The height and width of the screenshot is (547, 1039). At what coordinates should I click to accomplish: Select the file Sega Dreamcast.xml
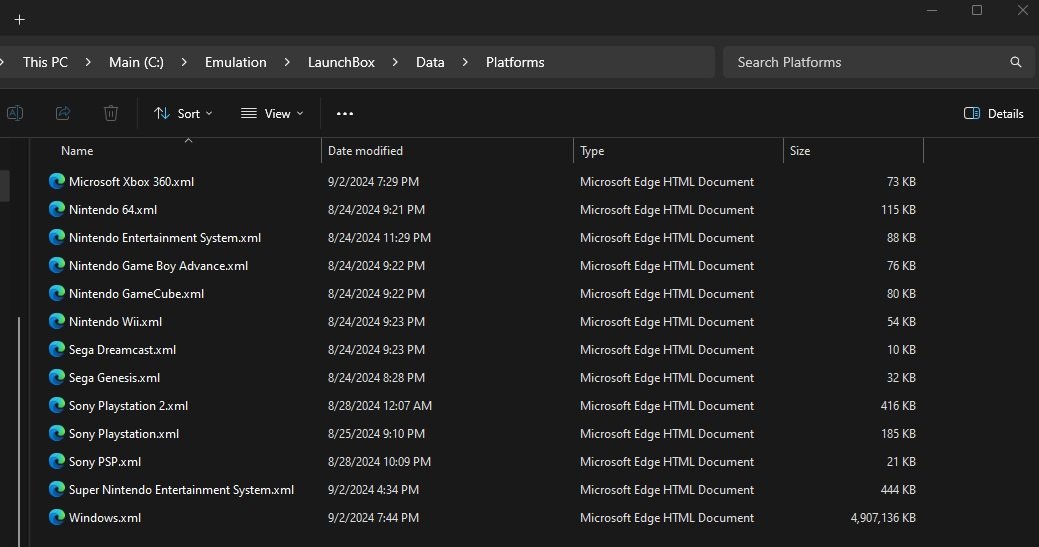click(x=123, y=350)
